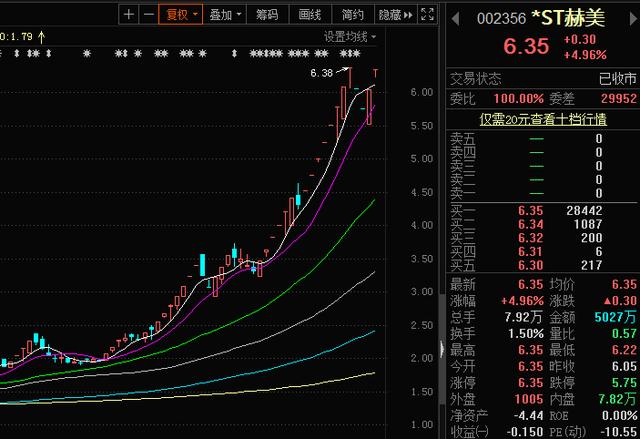Click the stock name *ST赫美
640x439 pixels.
pyautogui.click(x=568, y=18)
